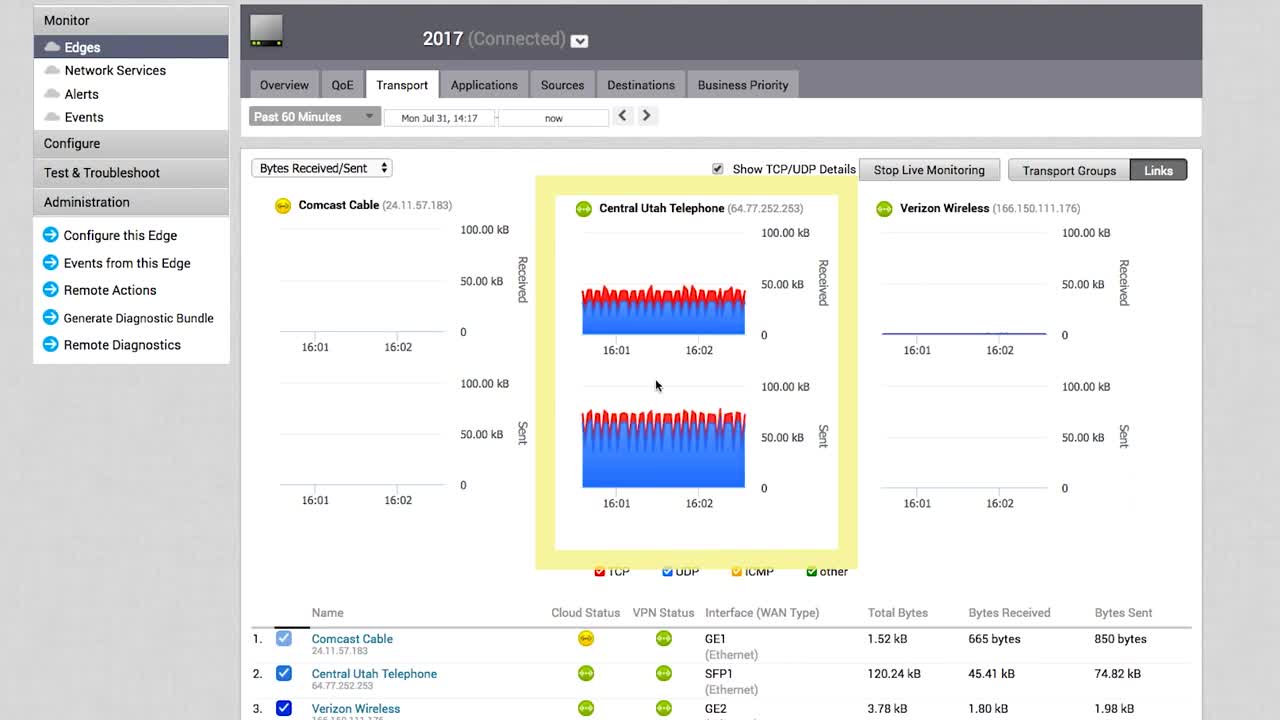Click arrow icon next to Generate Diagnostic Bundle
This screenshot has height=720, width=1280.
(50, 317)
